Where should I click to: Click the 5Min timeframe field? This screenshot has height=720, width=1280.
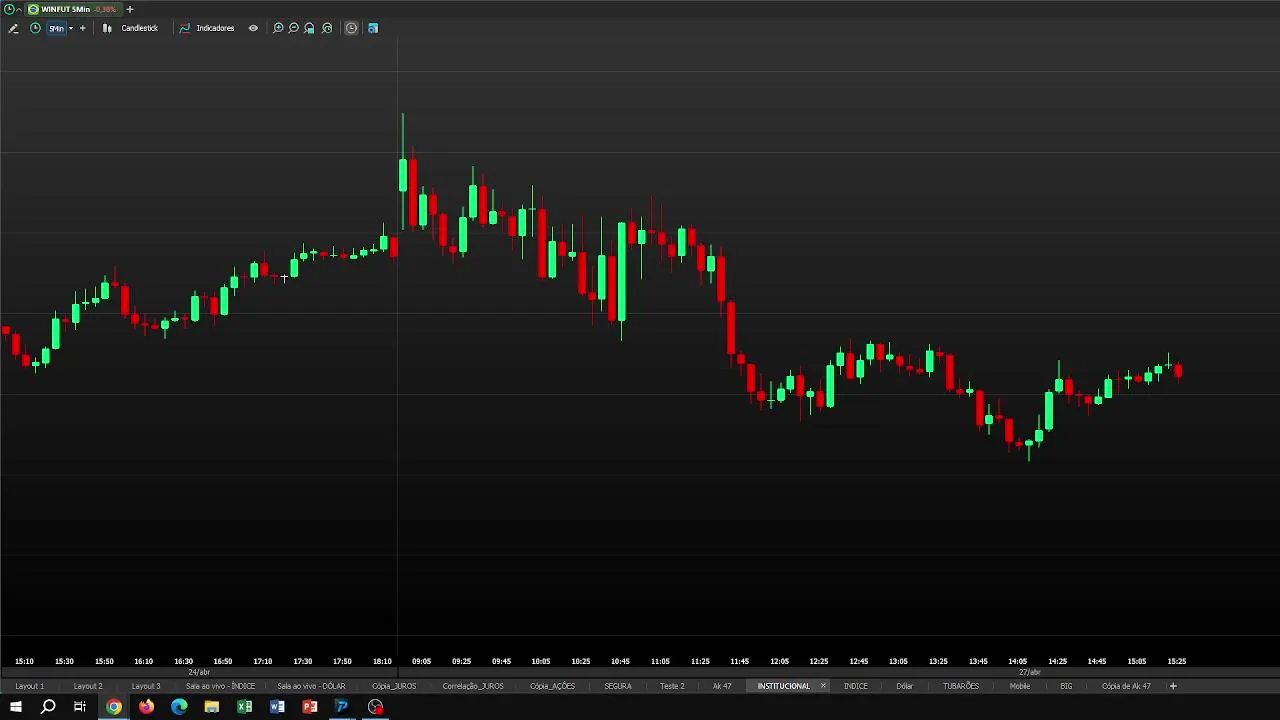click(56, 28)
